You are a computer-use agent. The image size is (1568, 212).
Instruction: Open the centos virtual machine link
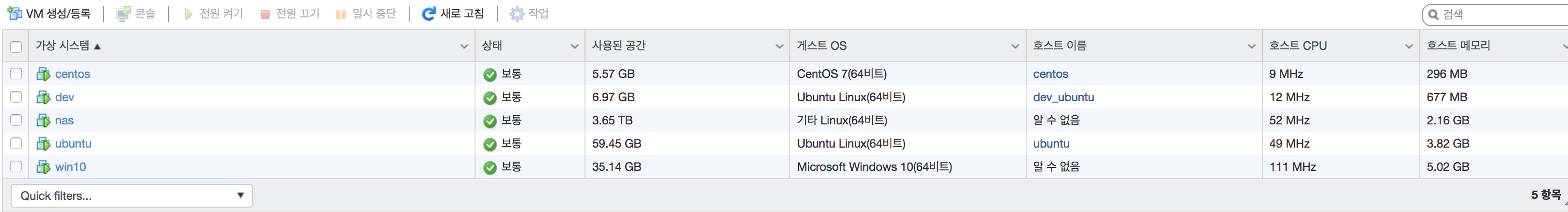tap(73, 74)
